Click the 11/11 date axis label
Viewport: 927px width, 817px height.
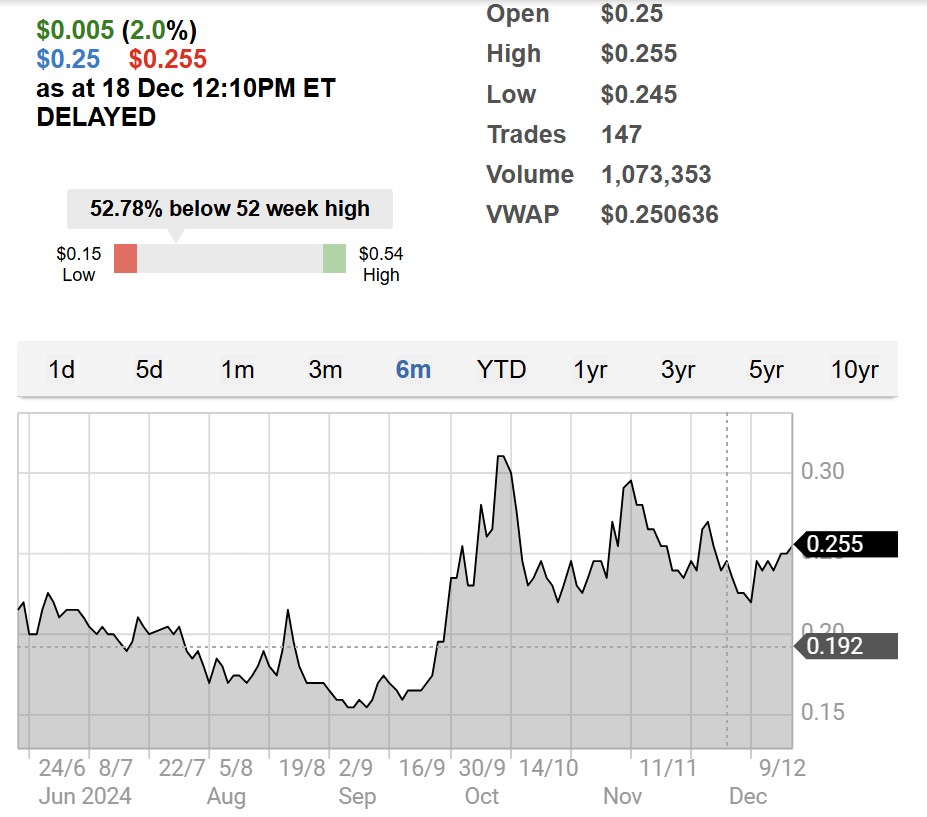pyautogui.click(x=667, y=769)
